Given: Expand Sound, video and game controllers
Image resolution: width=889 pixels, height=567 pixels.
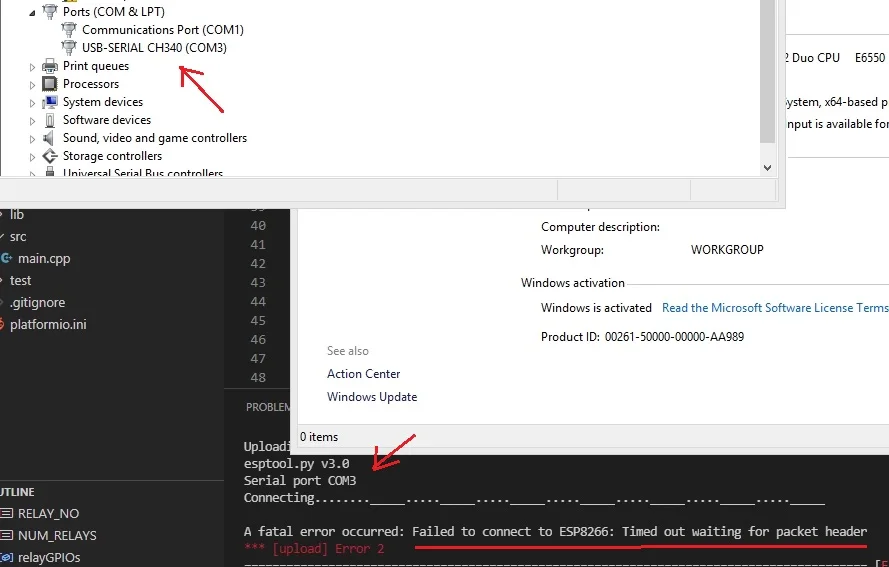Looking at the screenshot, I should [x=32, y=139].
